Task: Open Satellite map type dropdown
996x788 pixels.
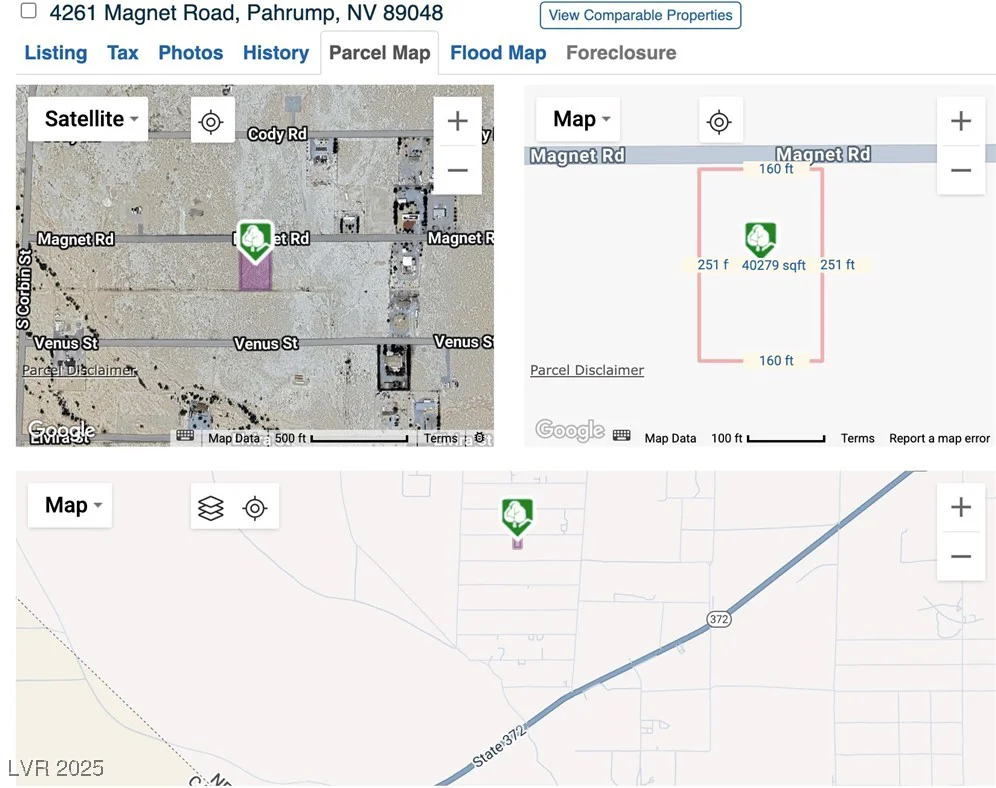Action: [88, 119]
